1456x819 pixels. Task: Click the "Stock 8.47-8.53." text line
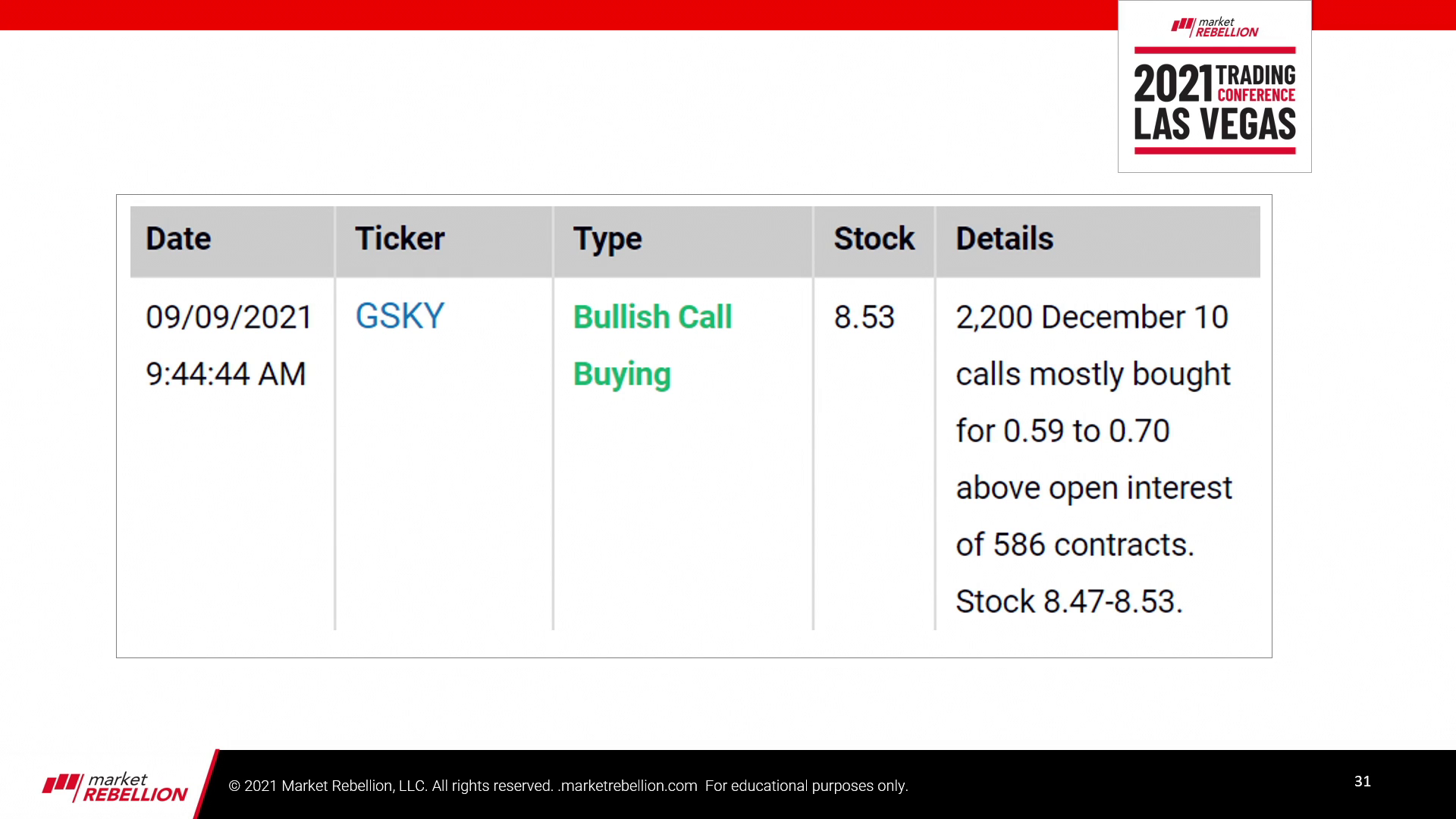coord(1068,601)
